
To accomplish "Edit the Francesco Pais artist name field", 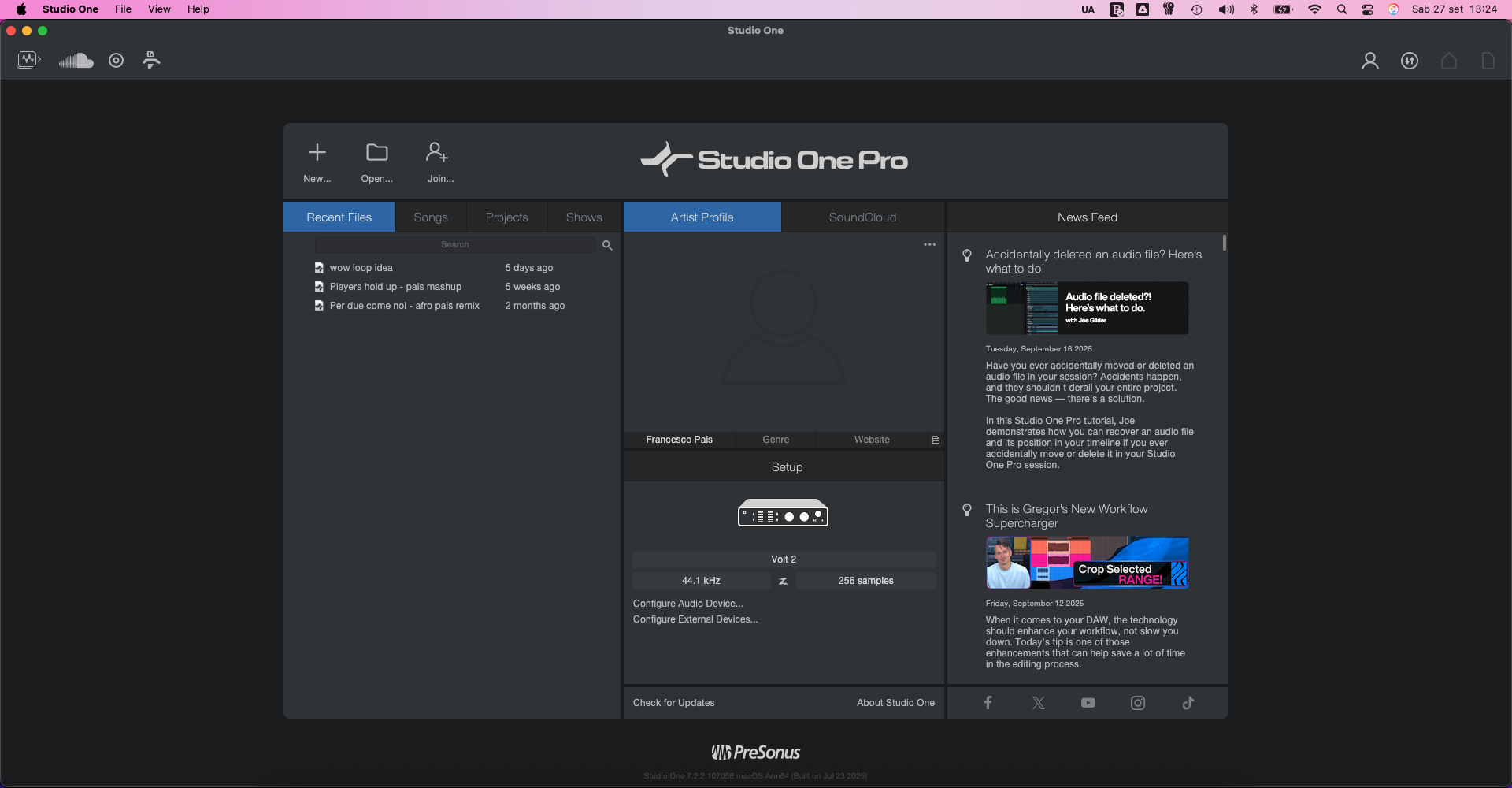I will click(680, 440).
